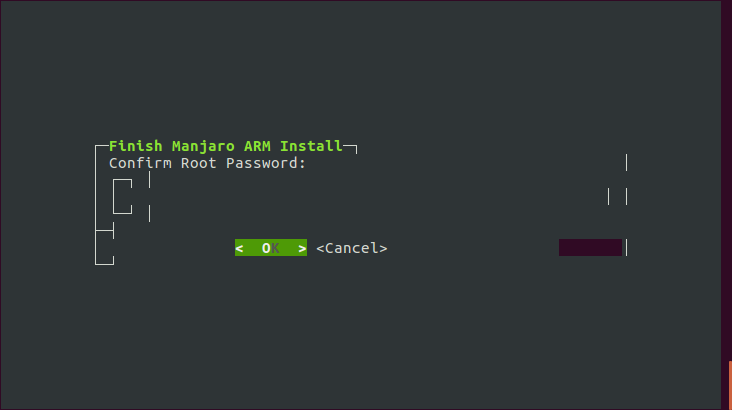Confirm with the green OK button
The width and height of the screenshot is (732, 410).
271,248
